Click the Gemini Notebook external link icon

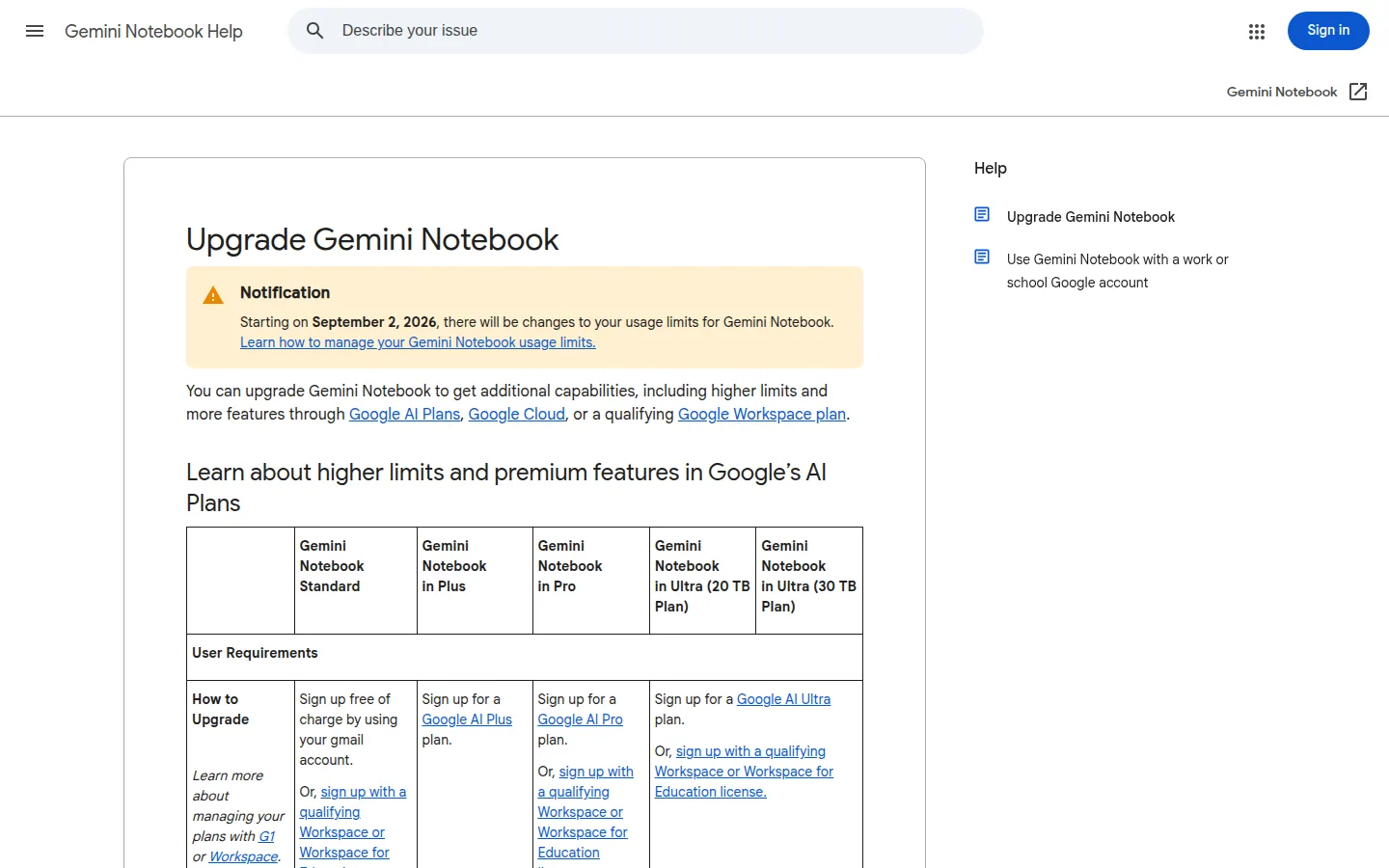pos(1358,92)
